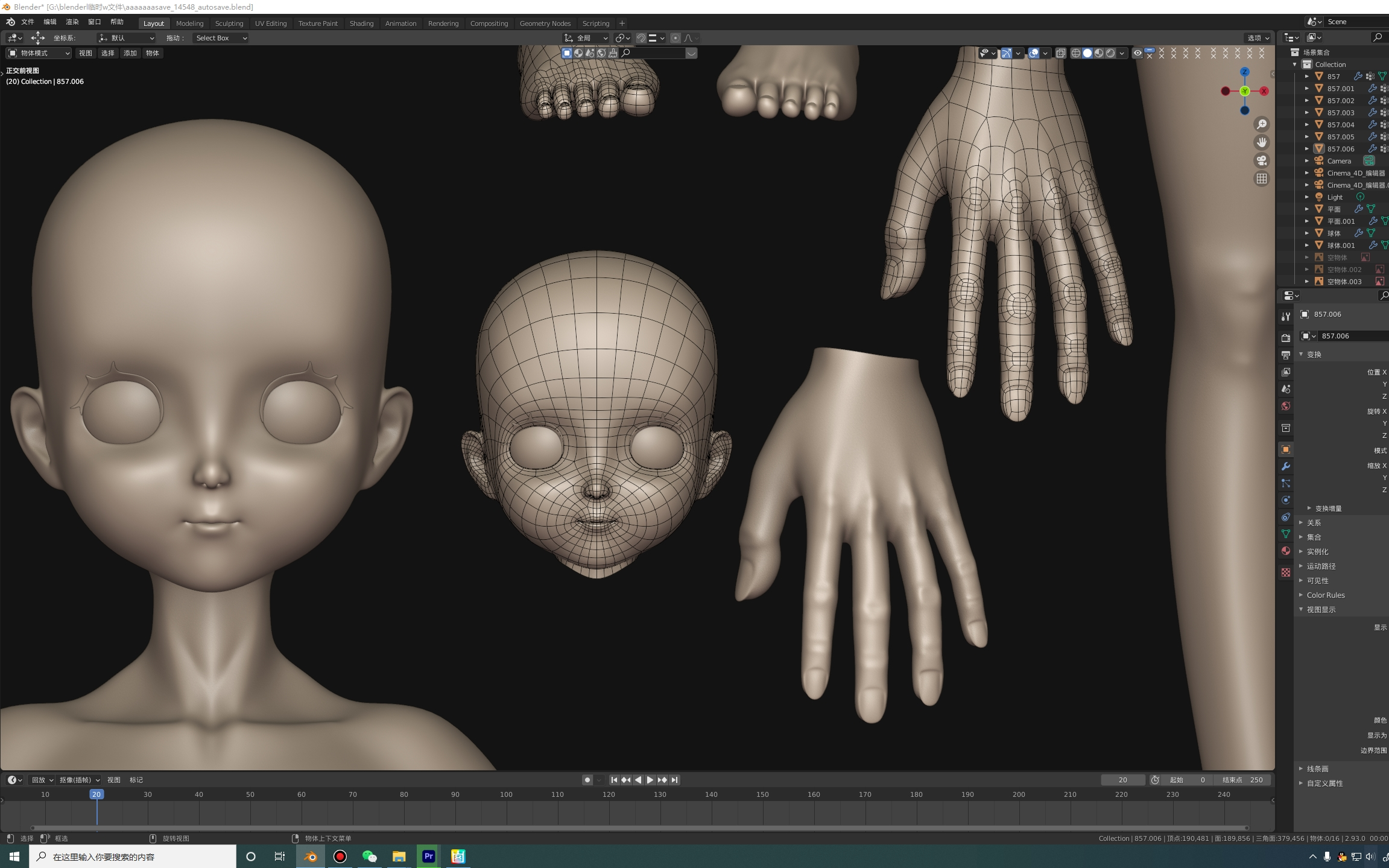The width and height of the screenshot is (1389, 868).
Task: Toggle X-ray display in viewport header
Action: [1060, 53]
